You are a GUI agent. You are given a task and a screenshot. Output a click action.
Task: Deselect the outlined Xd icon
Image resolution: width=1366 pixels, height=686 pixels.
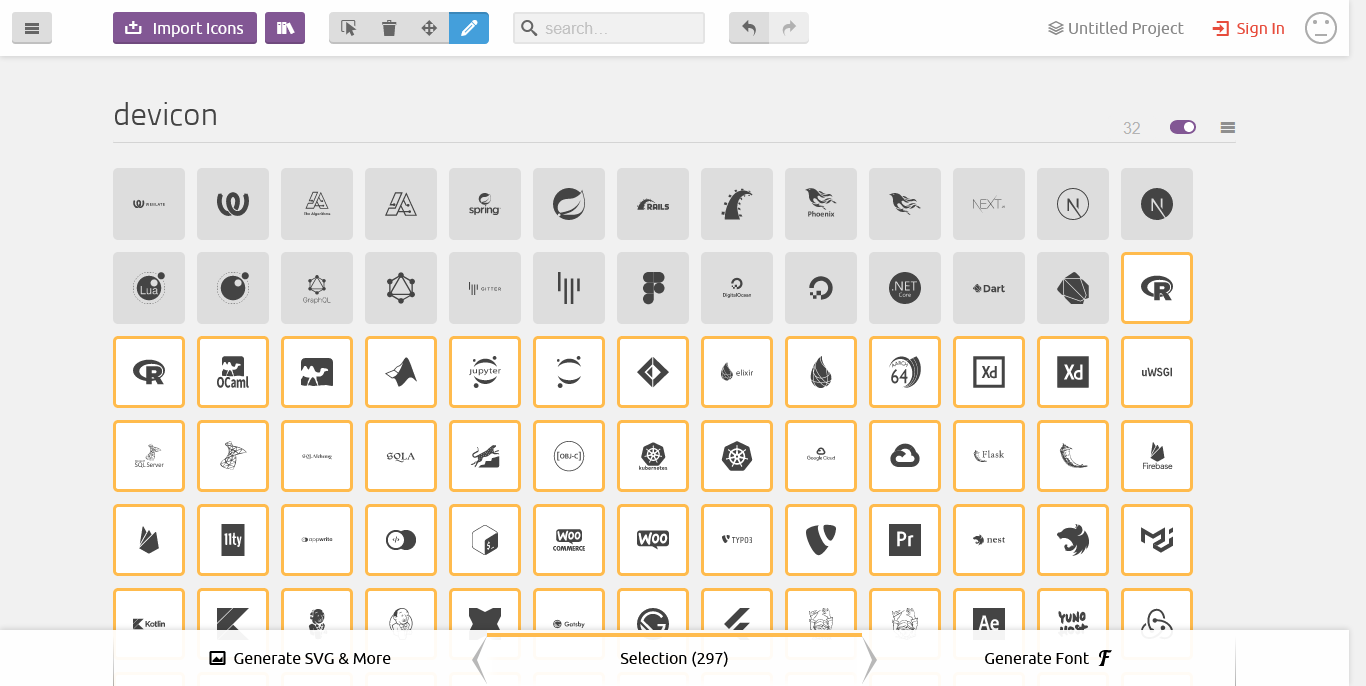pyautogui.click(x=989, y=372)
